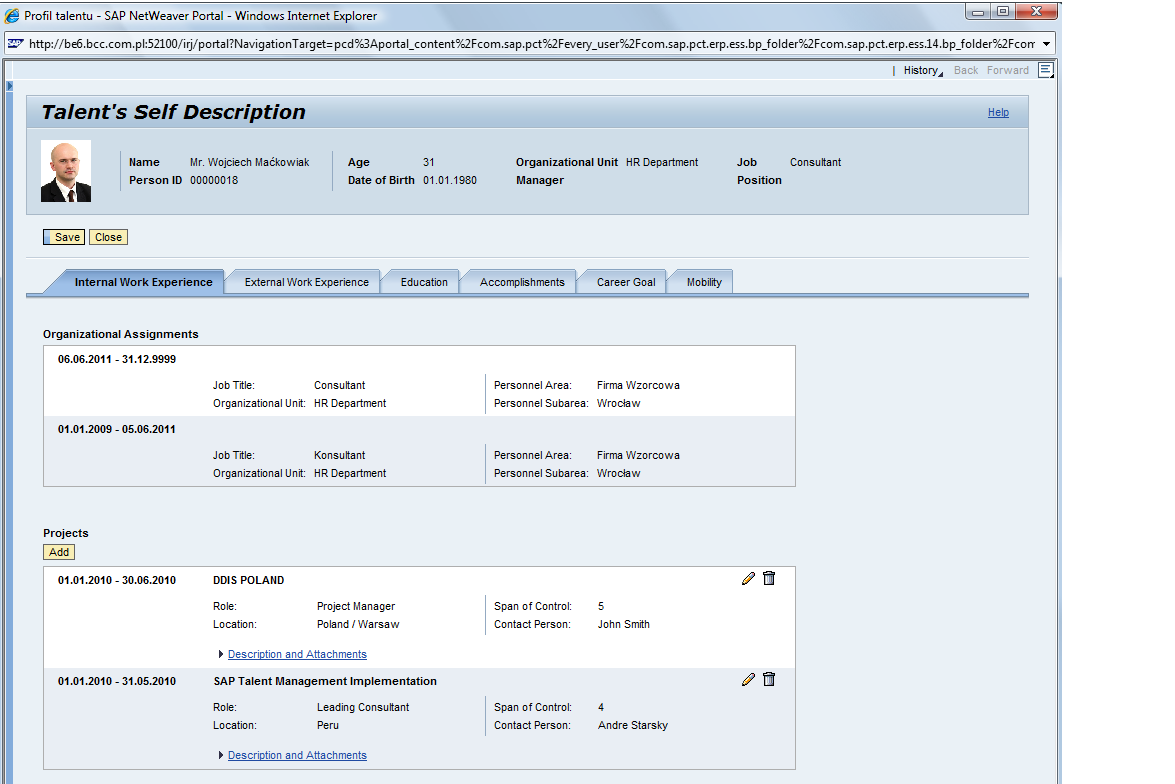
Task: Delete the DDIS POLAND project
Action: pyautogui.click(x=769, y=578)
